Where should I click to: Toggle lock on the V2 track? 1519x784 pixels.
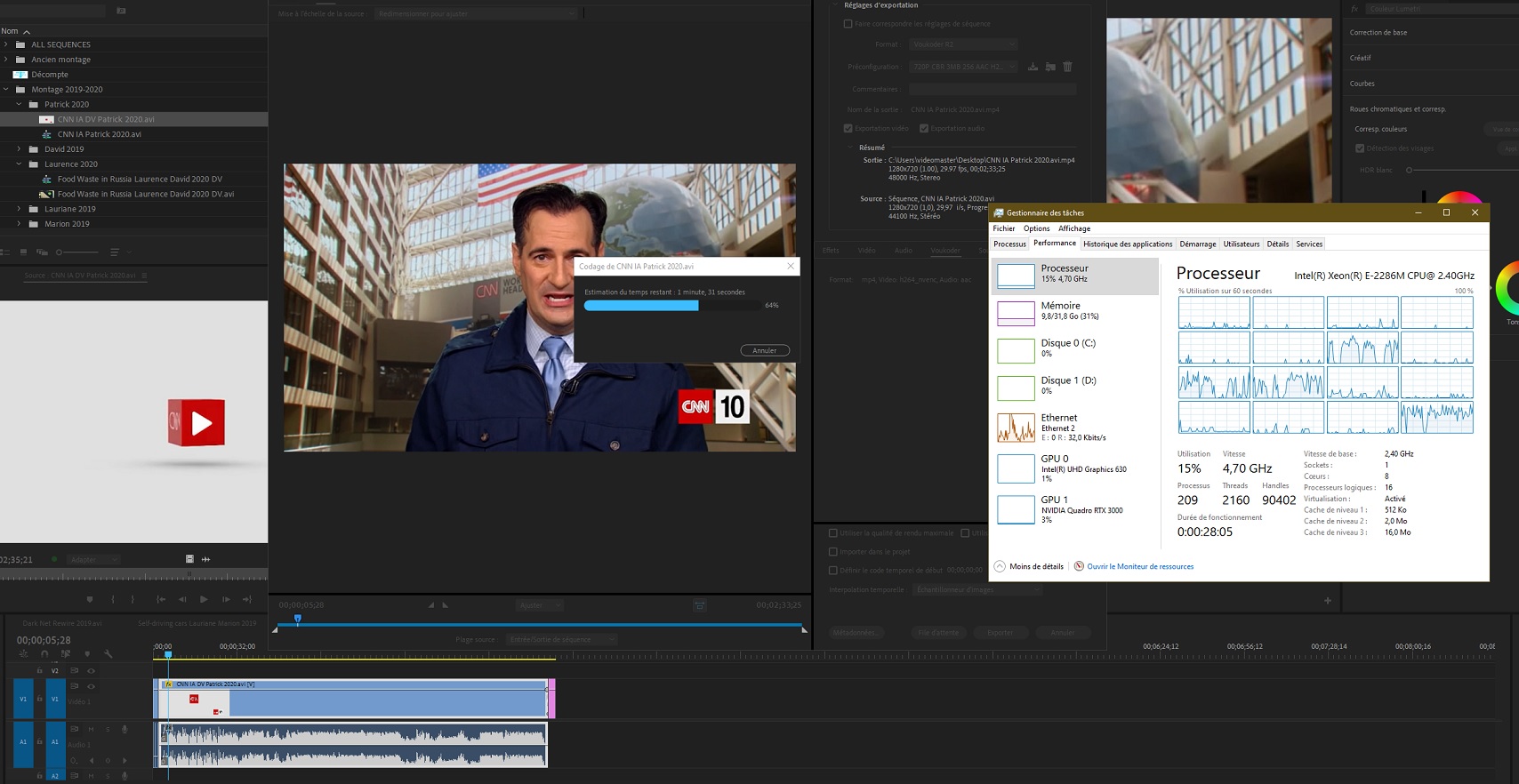[x=39, y=671]
